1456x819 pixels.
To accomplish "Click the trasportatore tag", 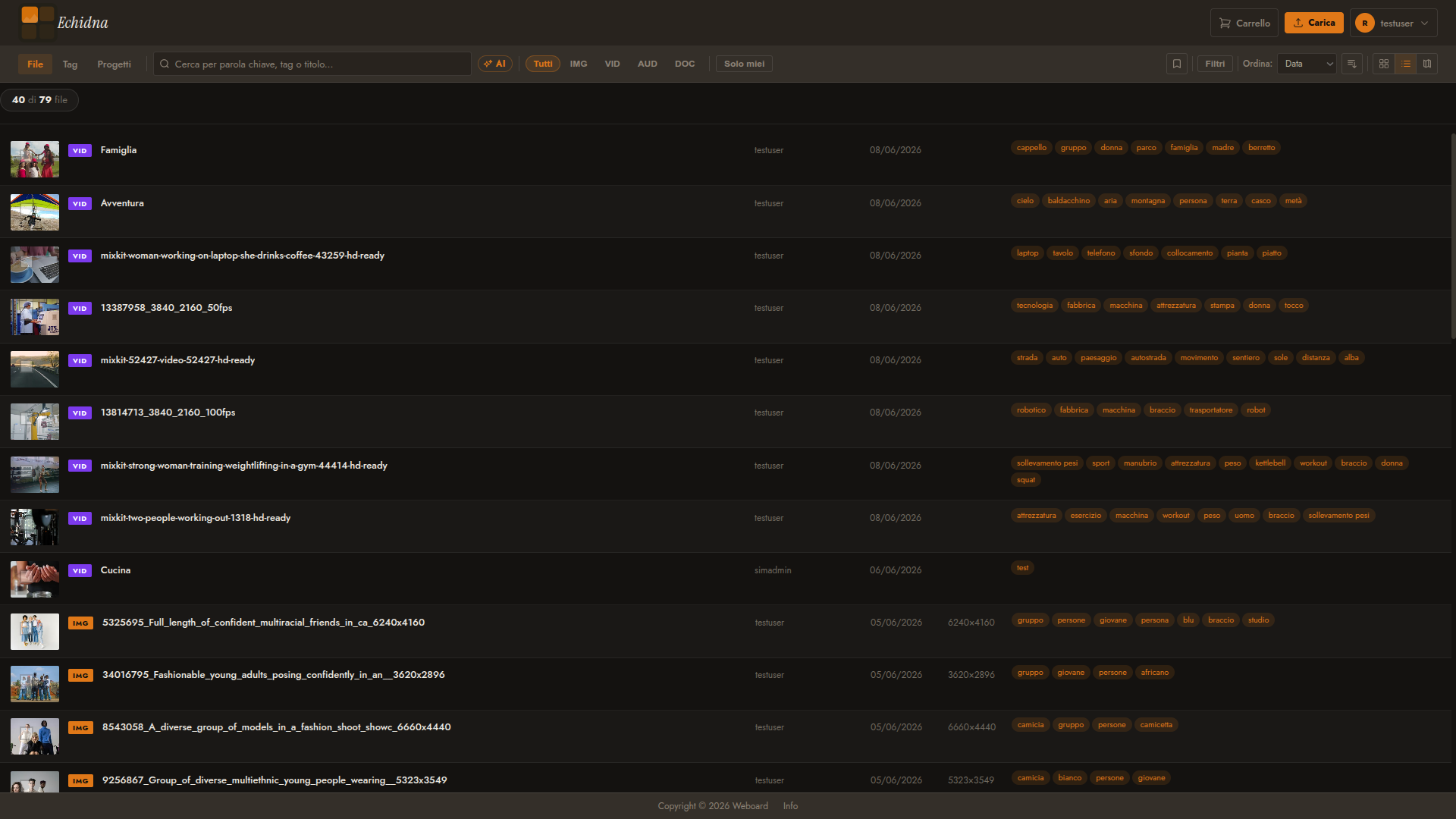I will pos(1210,410).
